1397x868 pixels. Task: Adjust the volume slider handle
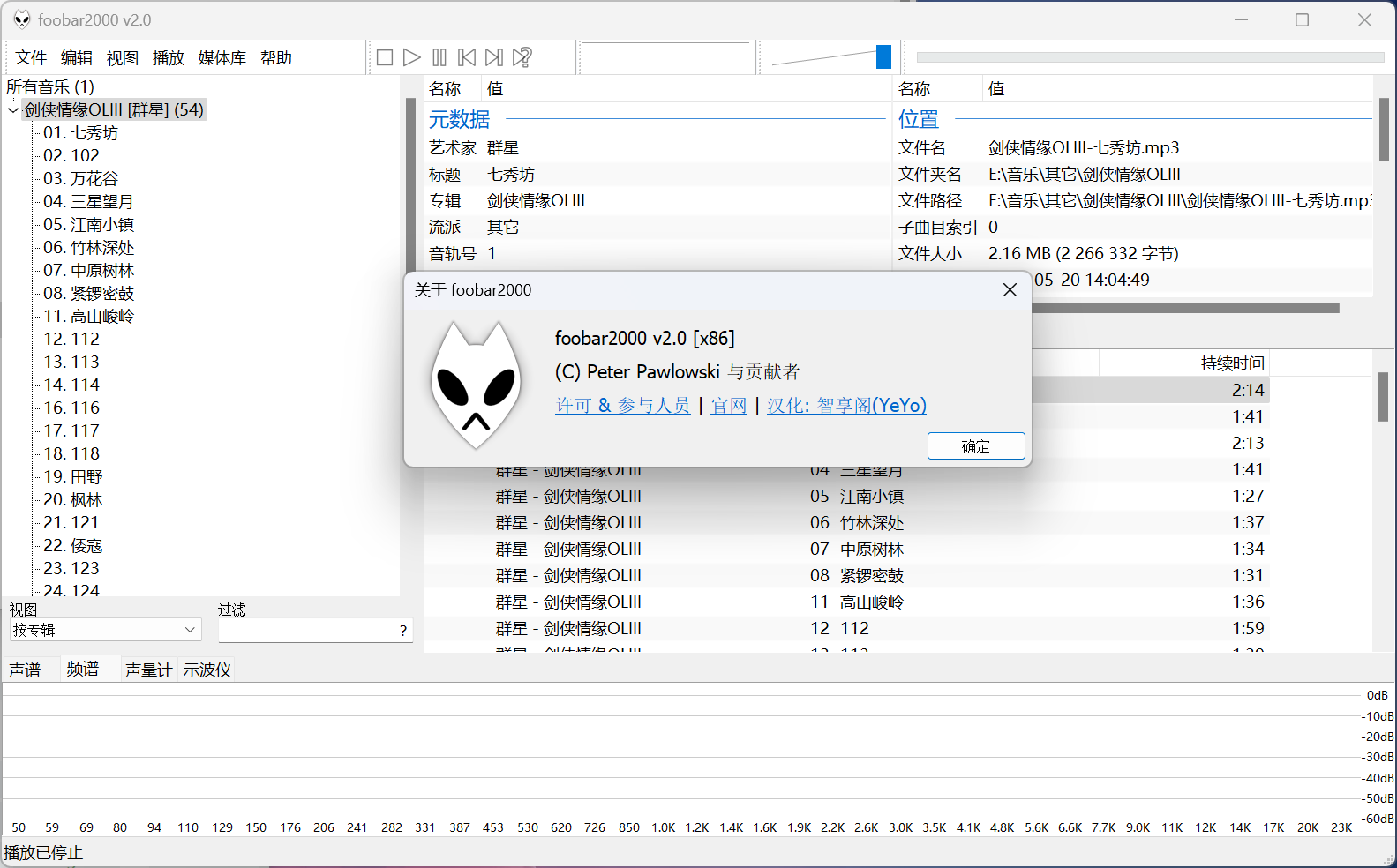883,57
